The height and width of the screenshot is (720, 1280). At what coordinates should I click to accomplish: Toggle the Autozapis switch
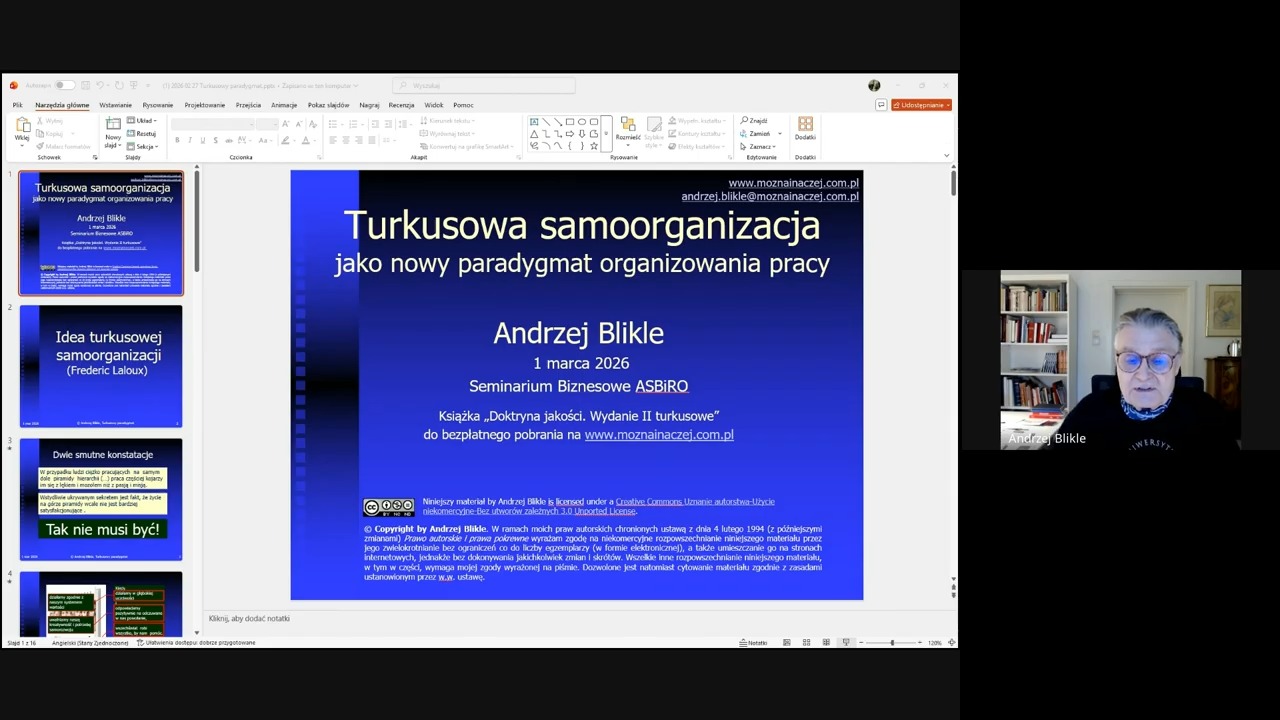[x=63, y=85]
